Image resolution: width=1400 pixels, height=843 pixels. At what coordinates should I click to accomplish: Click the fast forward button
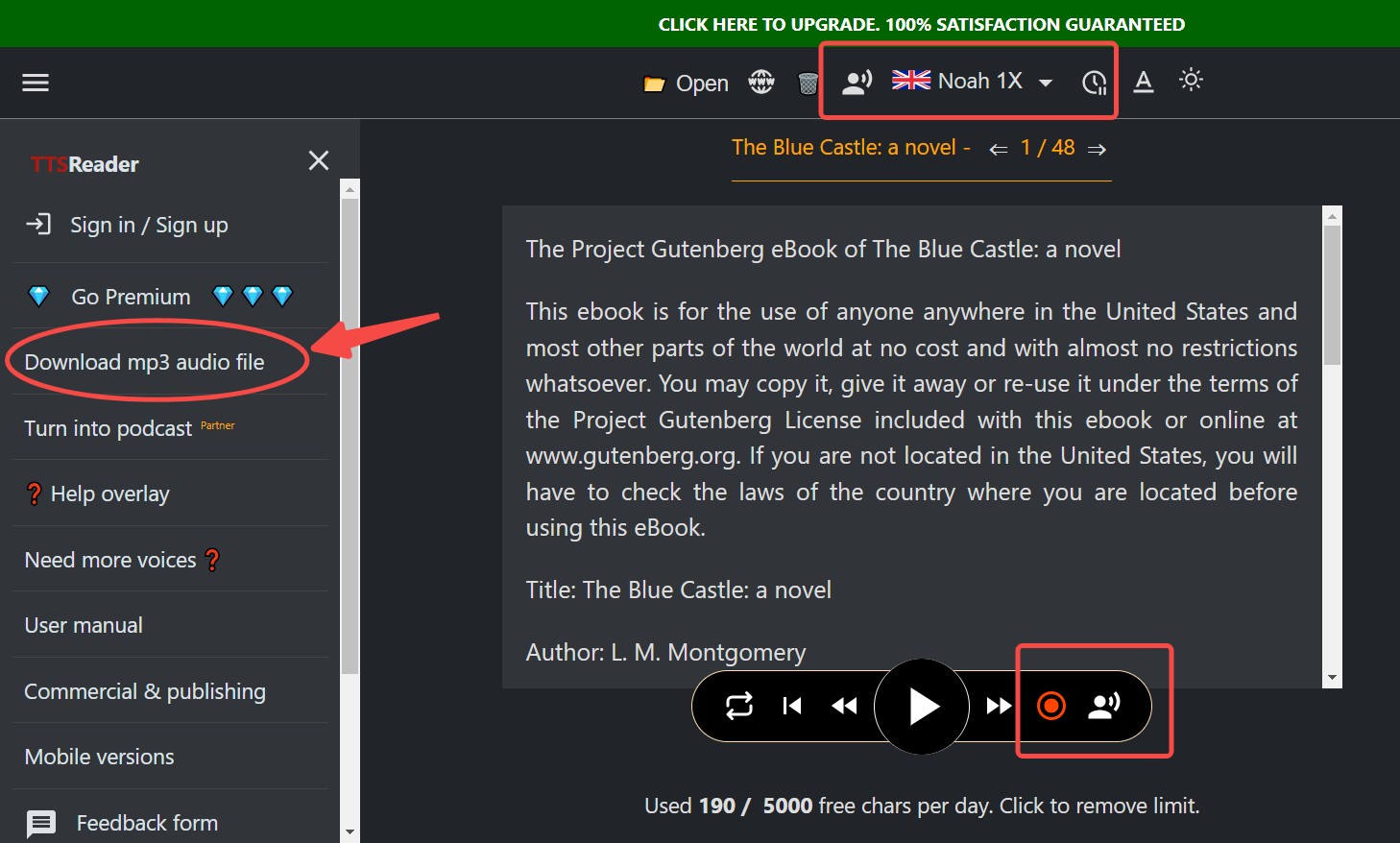click(999, 707)
